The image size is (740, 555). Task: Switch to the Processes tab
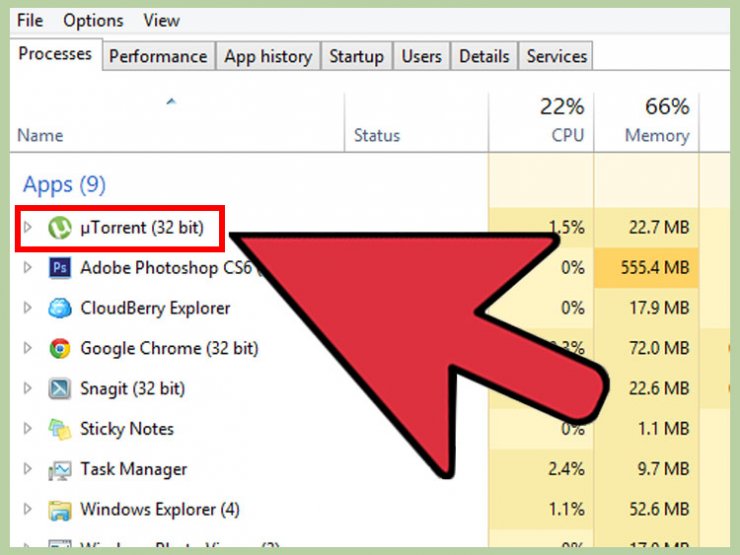(55, 54)
